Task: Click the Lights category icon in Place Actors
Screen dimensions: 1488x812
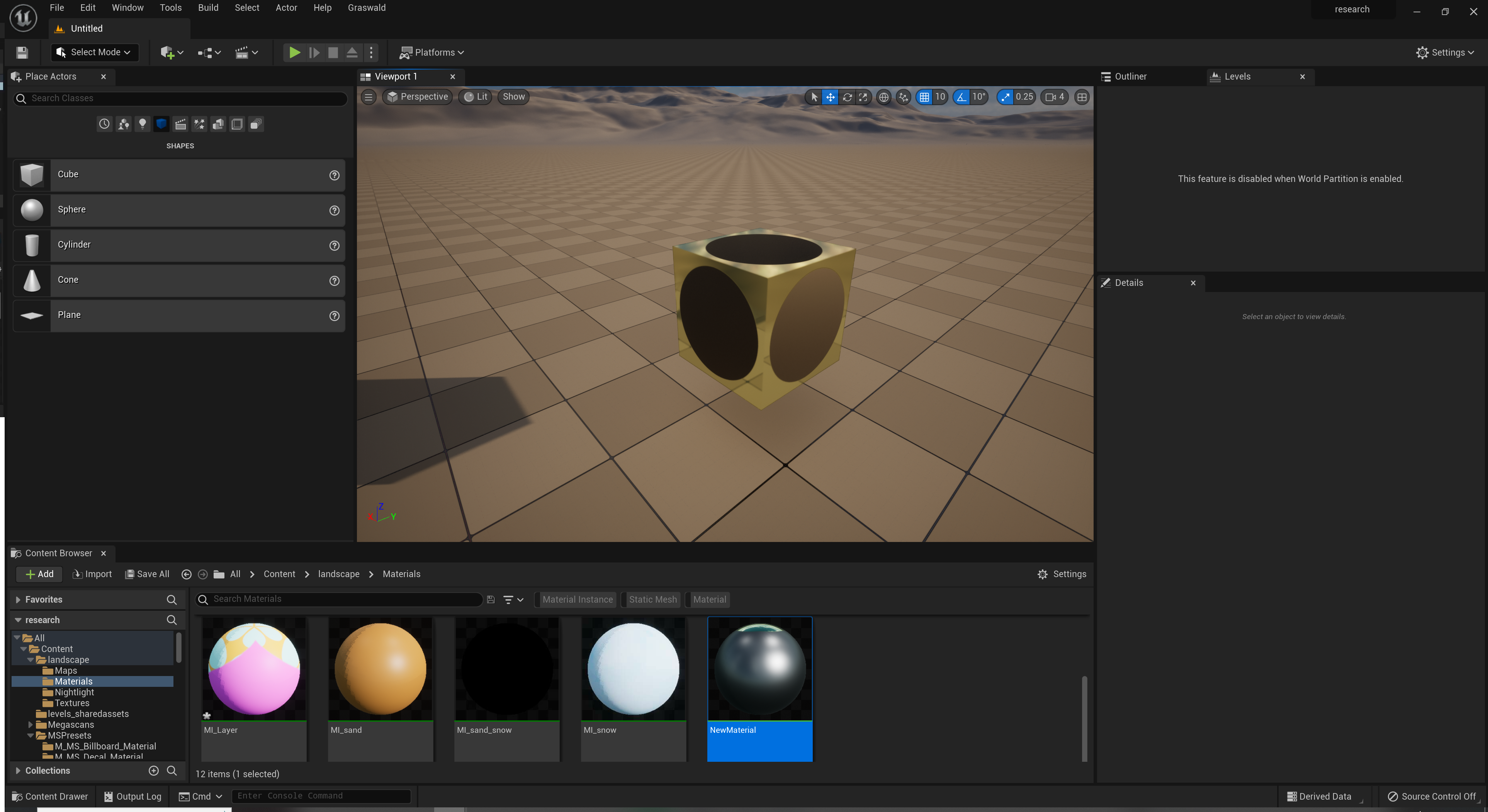Action: click(142, 124)
